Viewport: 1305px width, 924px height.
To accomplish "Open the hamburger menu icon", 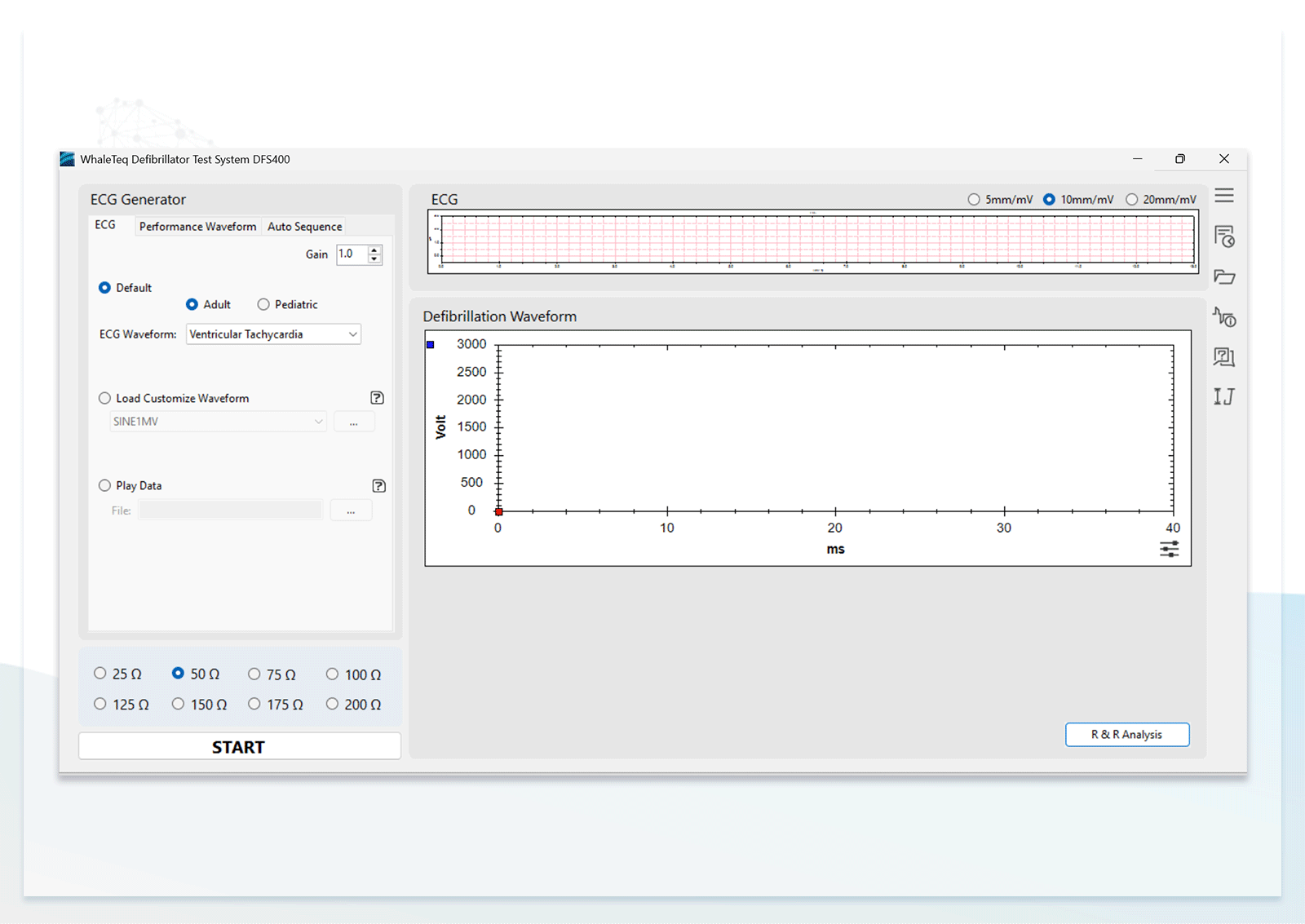I will point(1223,196).
